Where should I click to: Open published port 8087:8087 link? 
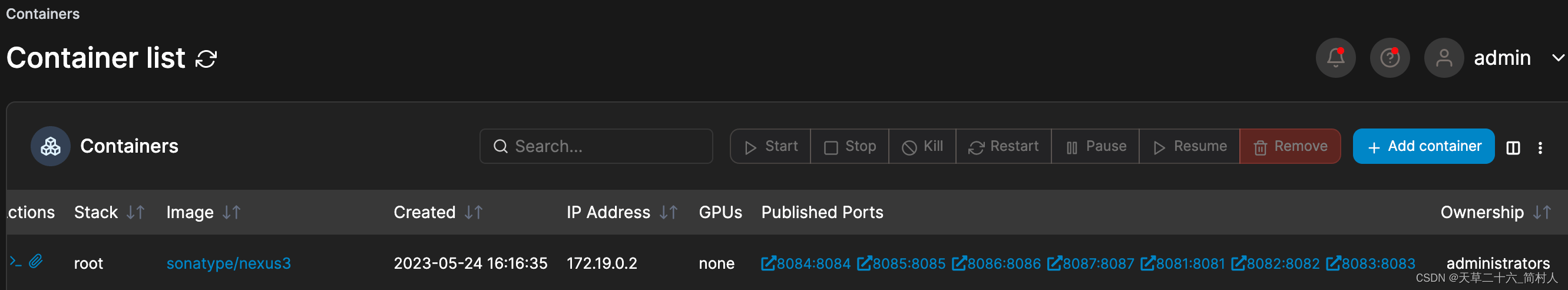1091,263
